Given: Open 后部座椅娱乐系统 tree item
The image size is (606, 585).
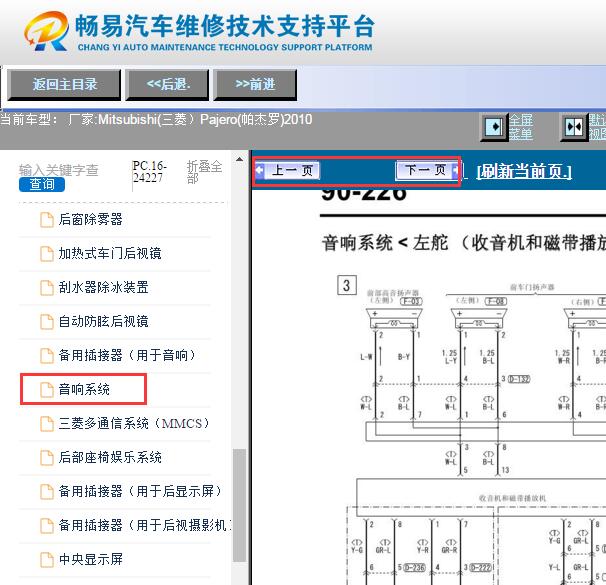Looking at the screenshot, I should [x=110, y=457].
